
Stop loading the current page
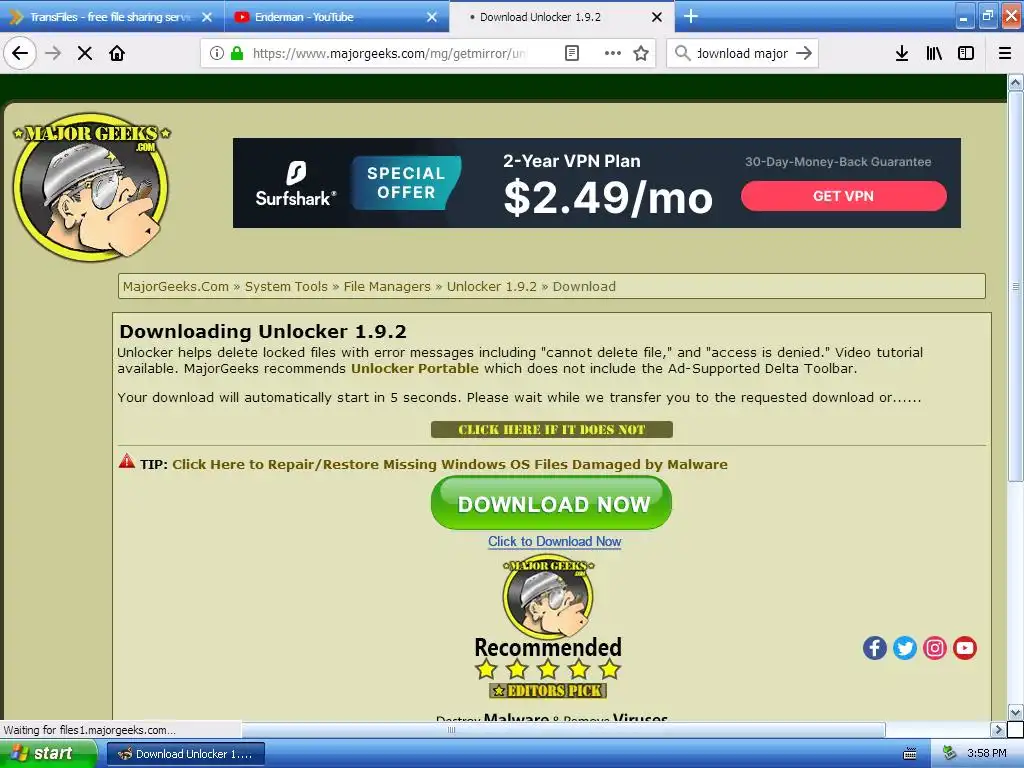pos(85,53)
